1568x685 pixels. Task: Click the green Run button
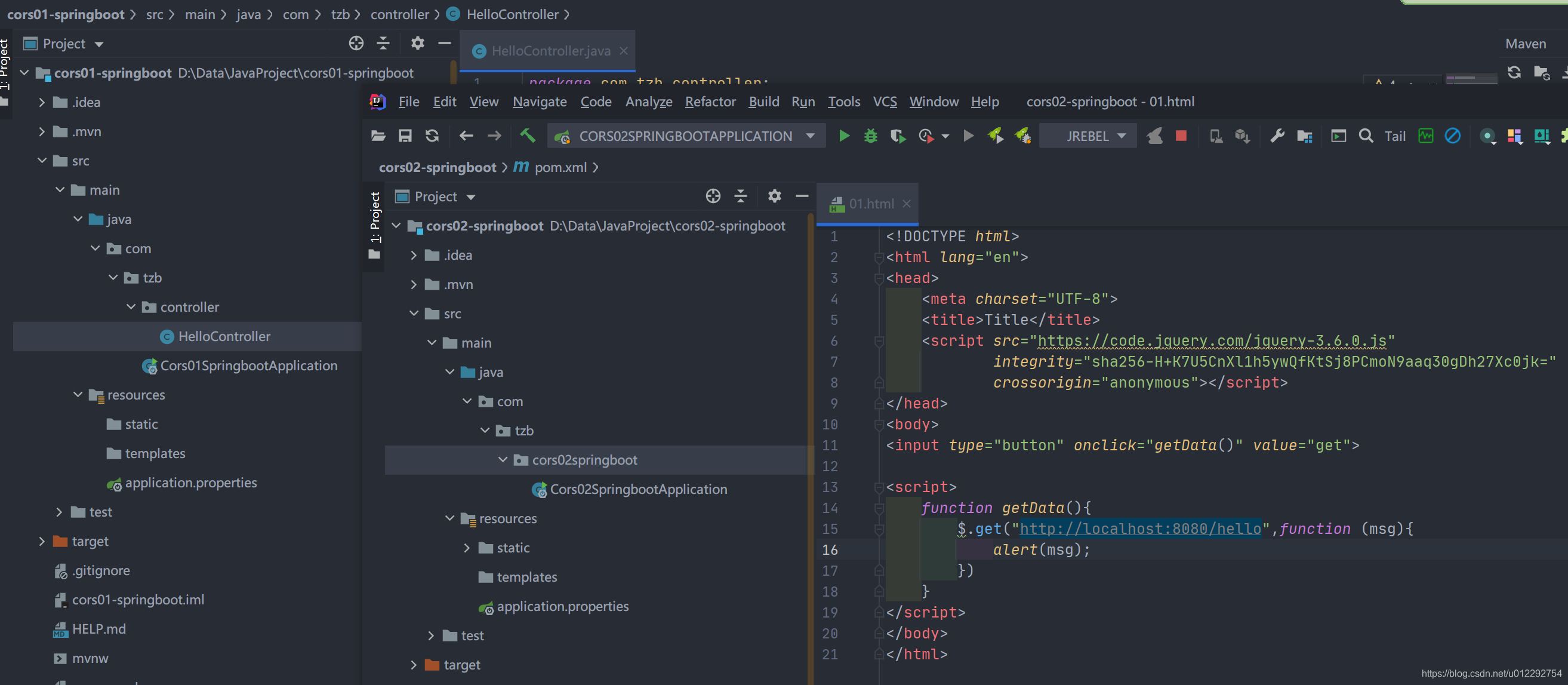pyautogui.click(x=843, y=136)
